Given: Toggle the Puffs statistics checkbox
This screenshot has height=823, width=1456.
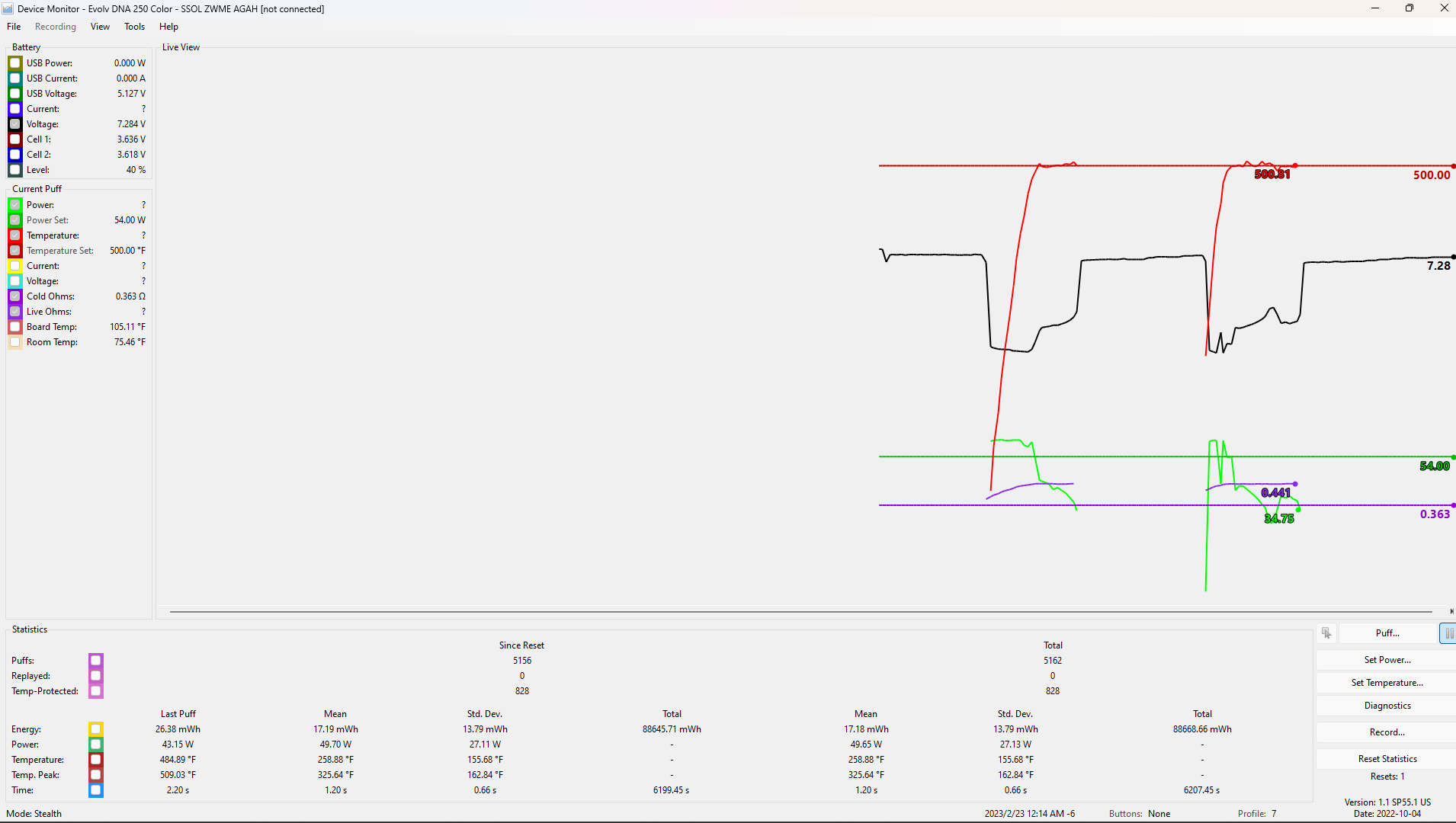Looking at the screenshot, I should pos(96,661).
